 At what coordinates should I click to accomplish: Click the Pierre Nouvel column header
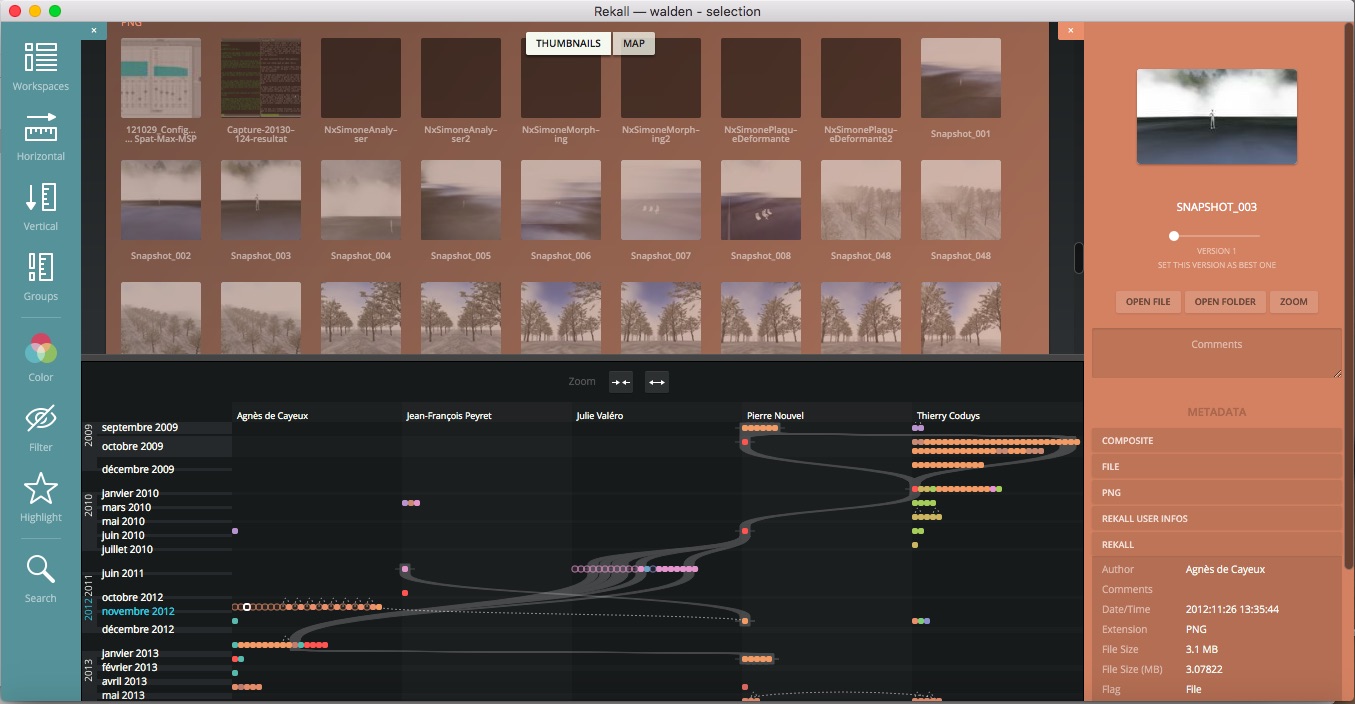pos(775,415)
